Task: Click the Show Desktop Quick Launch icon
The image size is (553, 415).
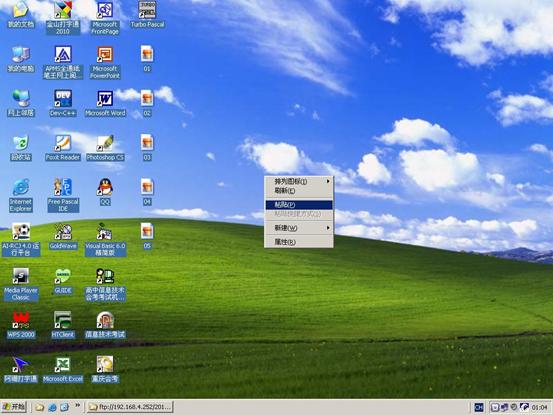Action: point(64,408)
